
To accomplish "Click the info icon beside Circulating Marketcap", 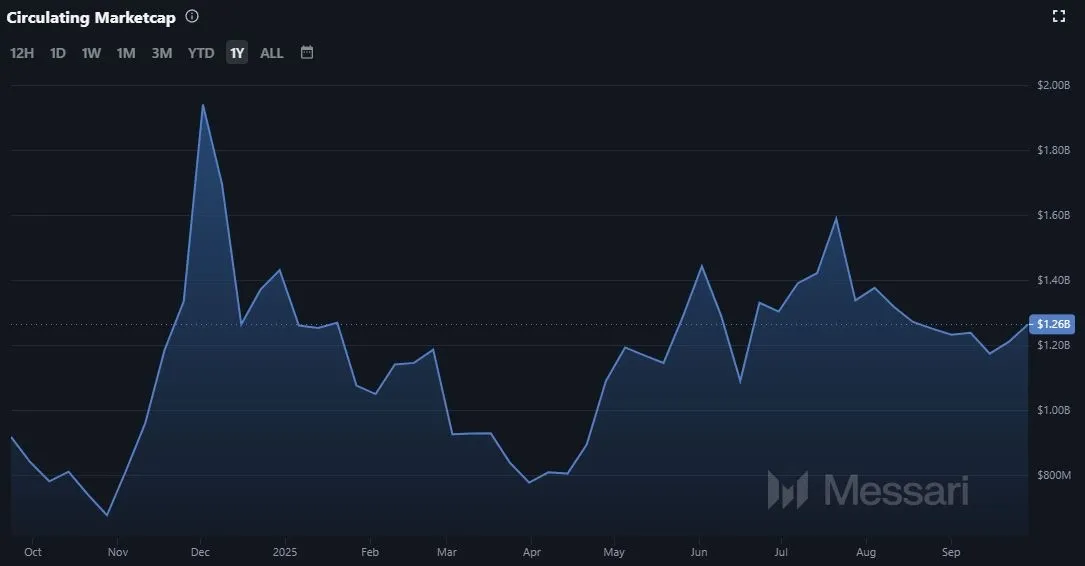I will tap(192, 17).
